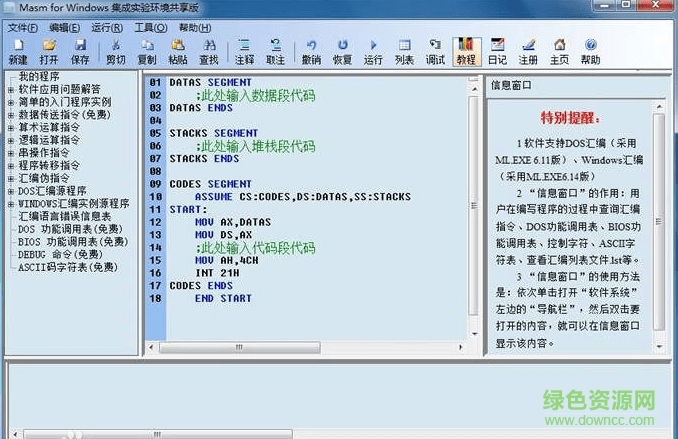Image resolution: width=678 pixels, height=439 pixels.
Task: Click the code editor scroll-up arrow
Action: coord(474,89)
